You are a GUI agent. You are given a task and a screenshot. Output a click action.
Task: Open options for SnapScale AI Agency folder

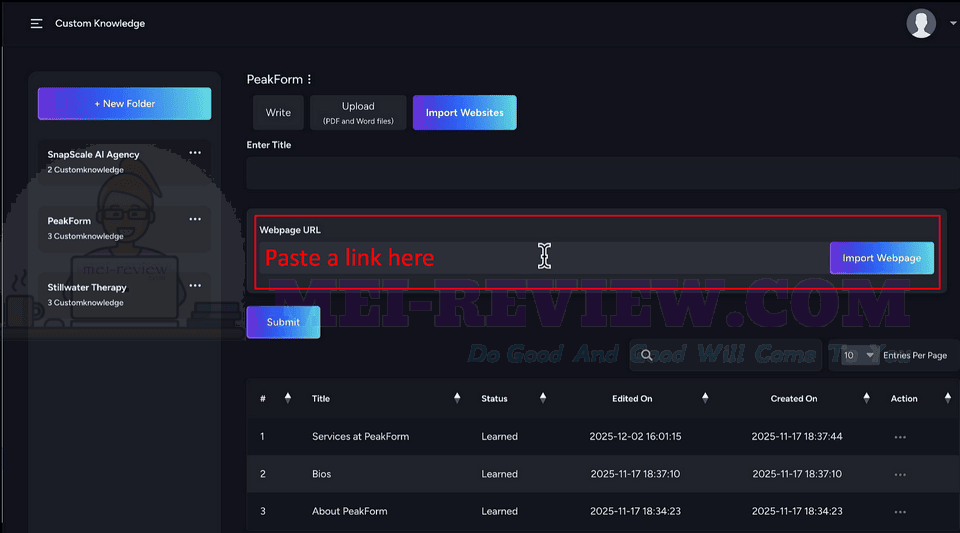[x=195, y=153]
